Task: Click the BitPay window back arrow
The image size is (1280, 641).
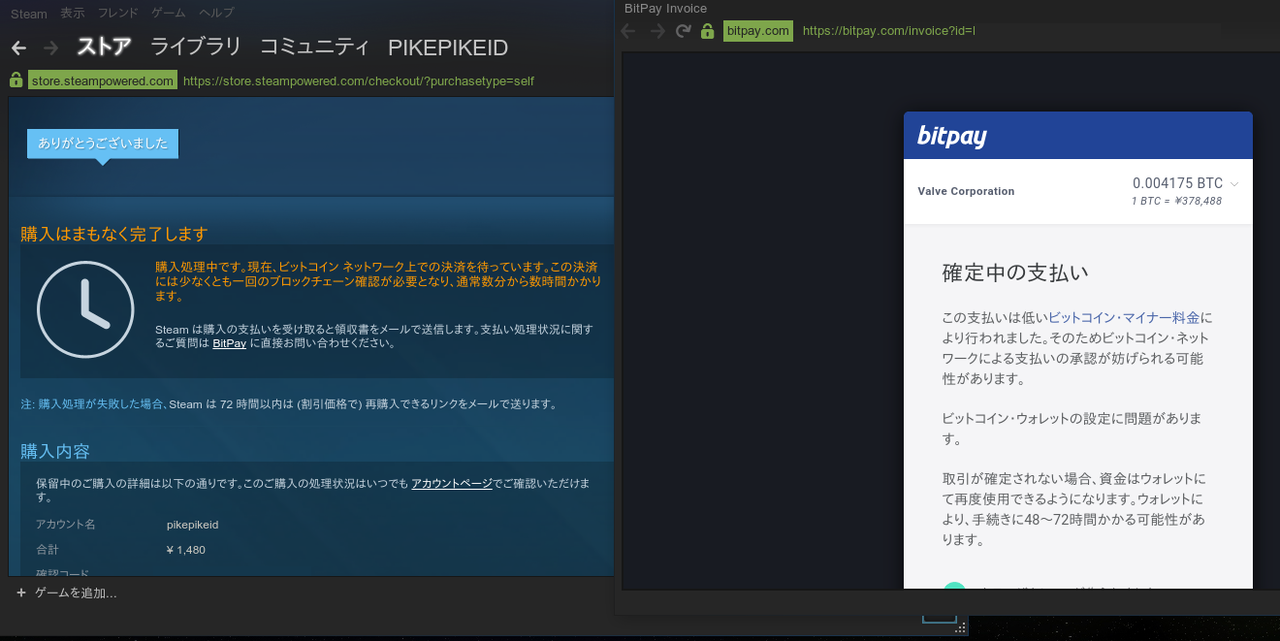Action: [x=629, y=31]
